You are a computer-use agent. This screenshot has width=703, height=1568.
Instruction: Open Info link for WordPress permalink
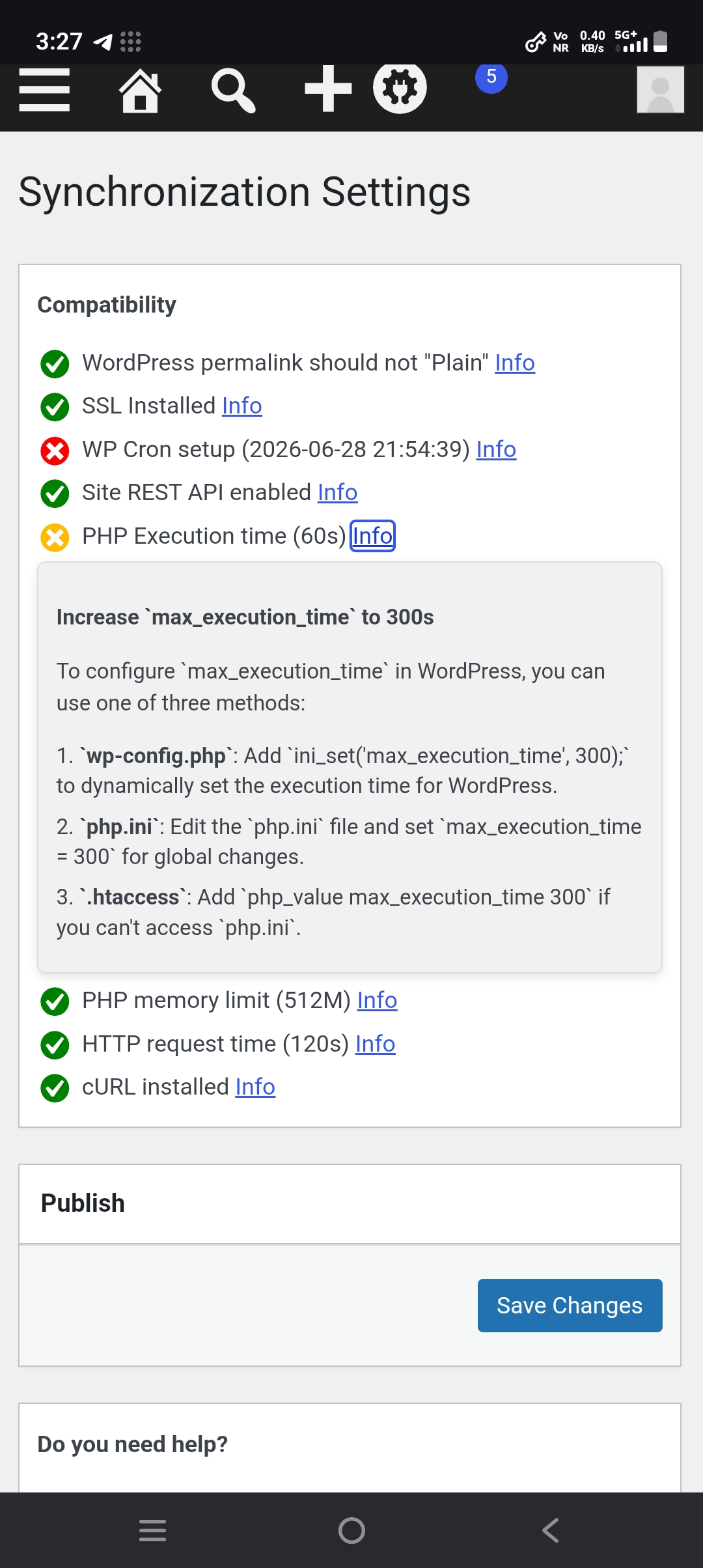click(515, 363)
